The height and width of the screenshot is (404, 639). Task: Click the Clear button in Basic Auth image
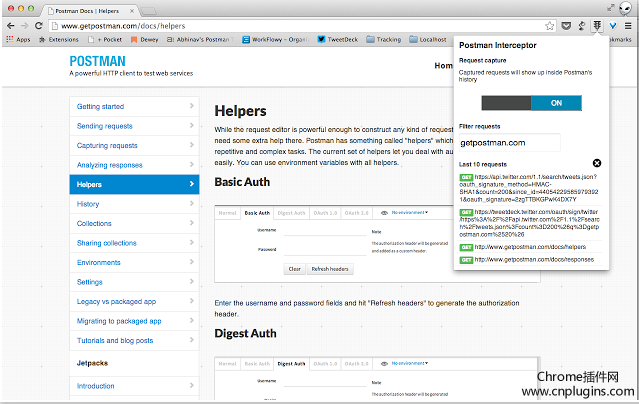pyautogui.click(x=295, y=269)
